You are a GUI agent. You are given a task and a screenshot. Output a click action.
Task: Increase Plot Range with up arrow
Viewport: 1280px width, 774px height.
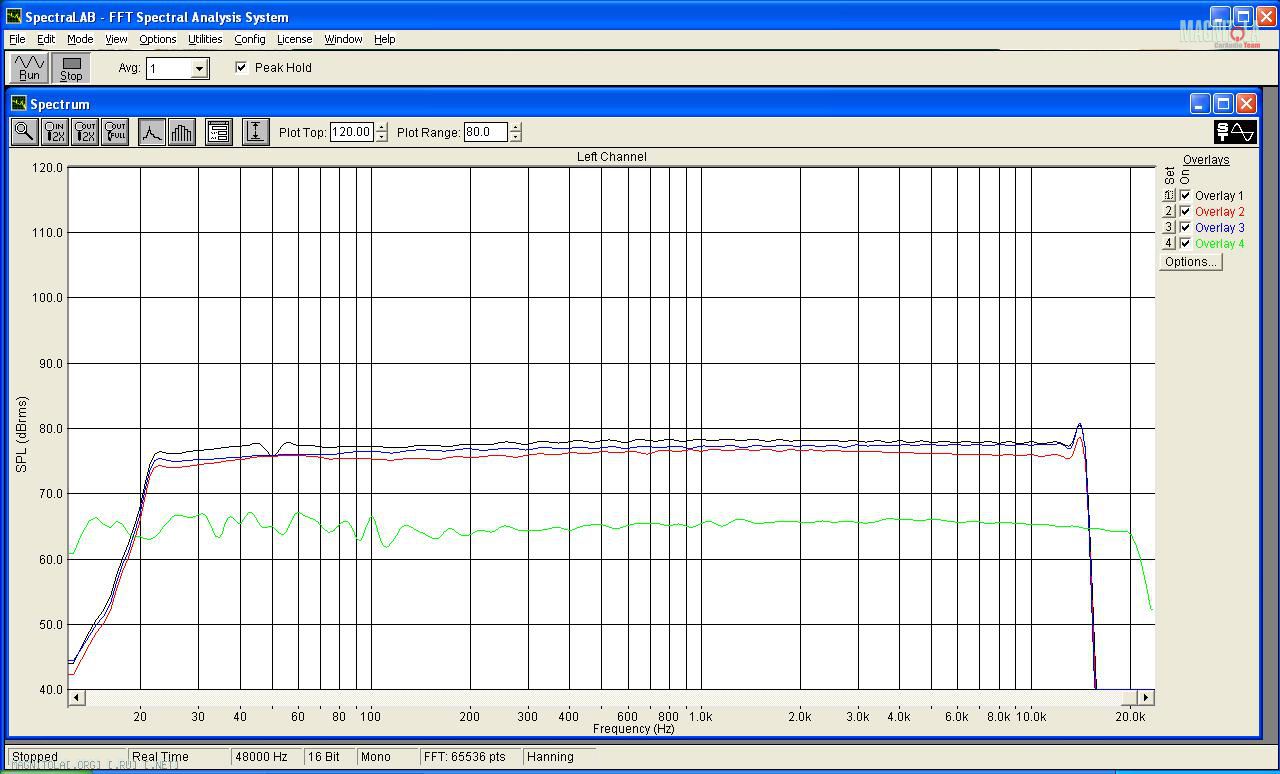click(x=515, y=127)
